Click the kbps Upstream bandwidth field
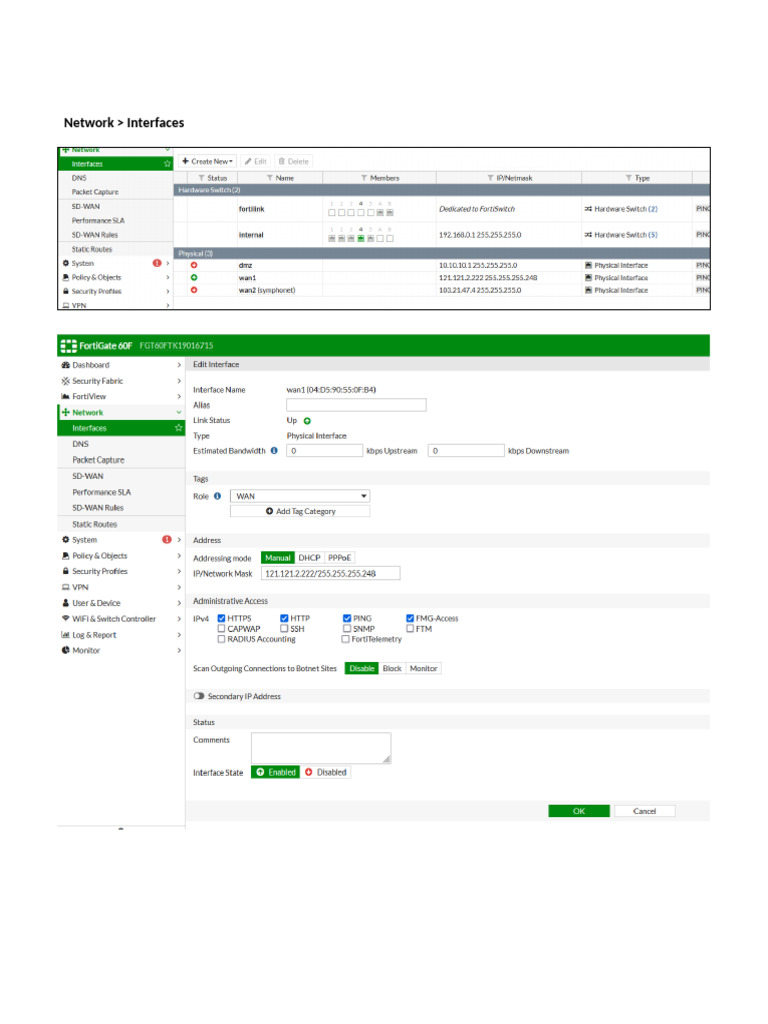The width and height of the screenshot is (768, 1024). tap(325, 451)
